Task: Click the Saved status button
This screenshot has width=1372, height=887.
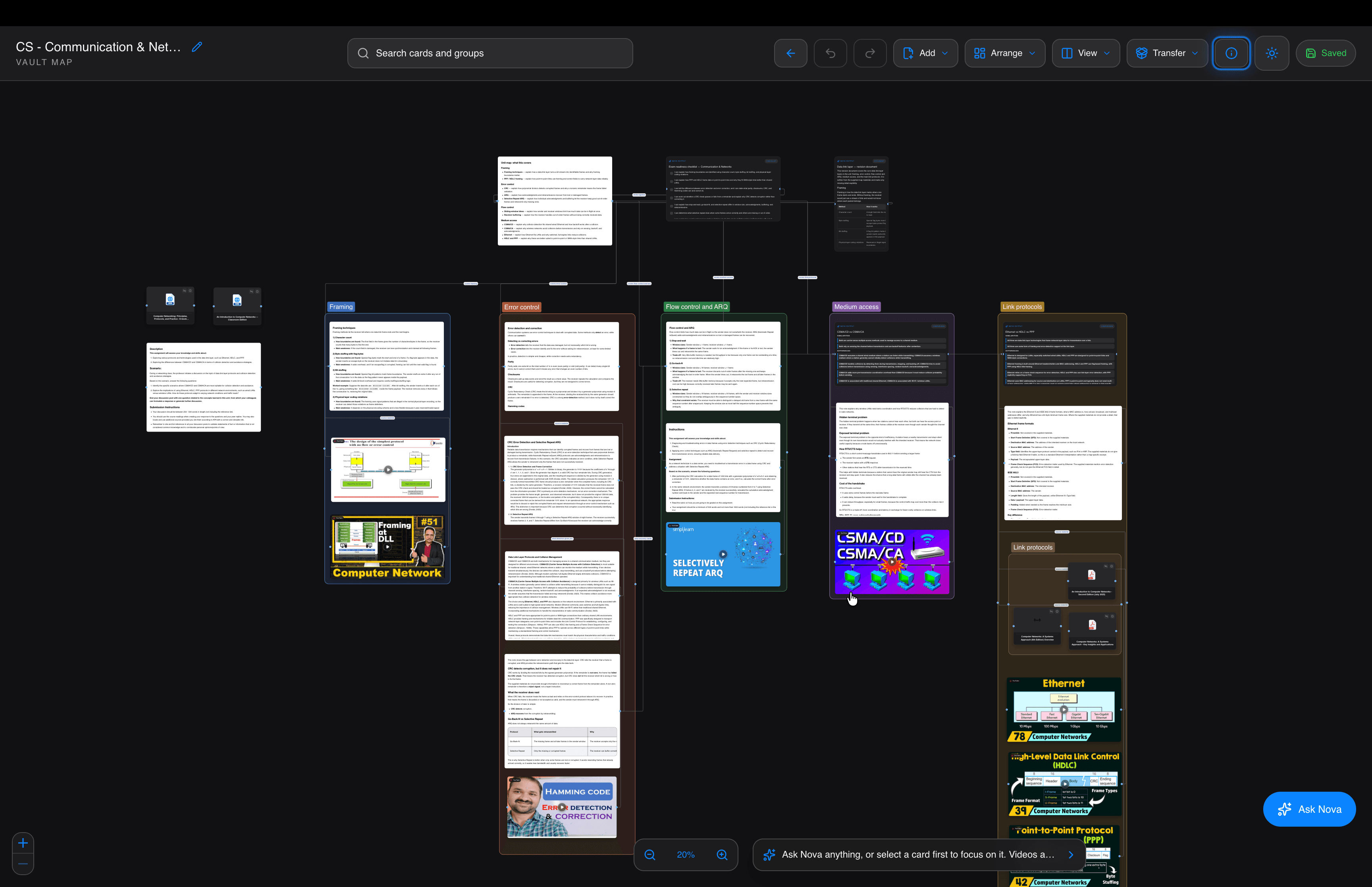Action: click(x=1326, y=53)
